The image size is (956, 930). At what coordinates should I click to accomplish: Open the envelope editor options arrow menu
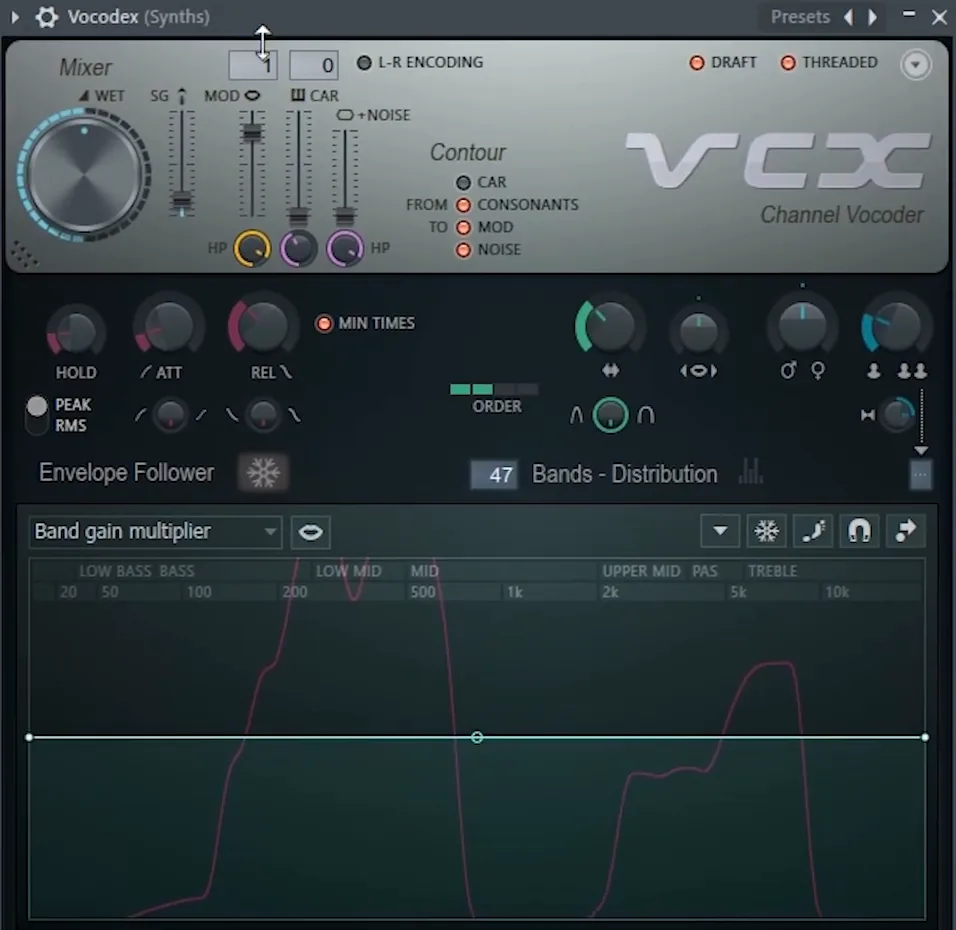(720, 531)
